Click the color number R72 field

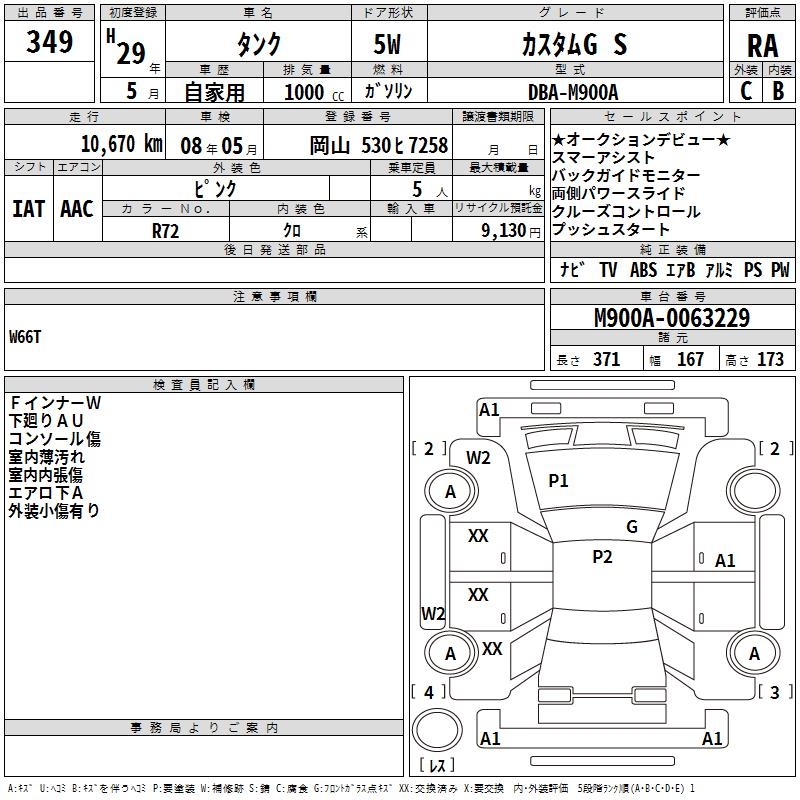pyautogui.click(x=166, y=231)
